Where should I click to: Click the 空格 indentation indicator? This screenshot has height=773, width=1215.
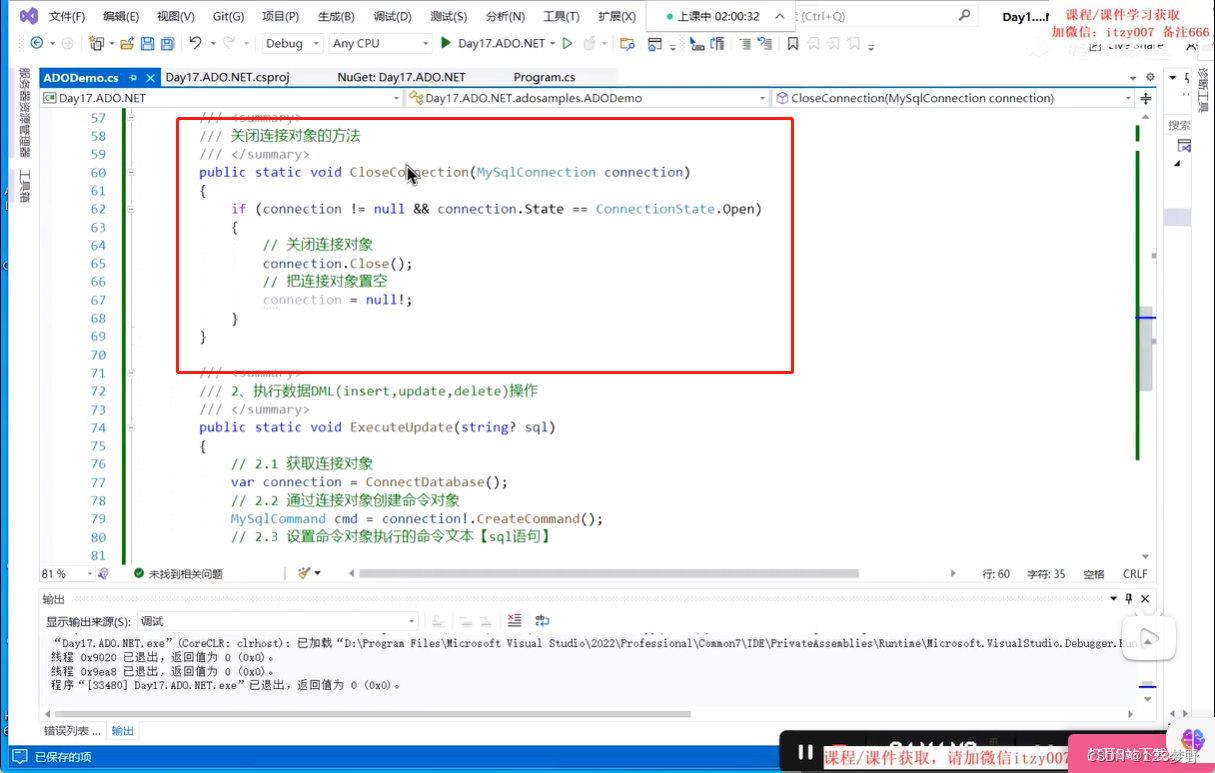(x=1094, y=574)
